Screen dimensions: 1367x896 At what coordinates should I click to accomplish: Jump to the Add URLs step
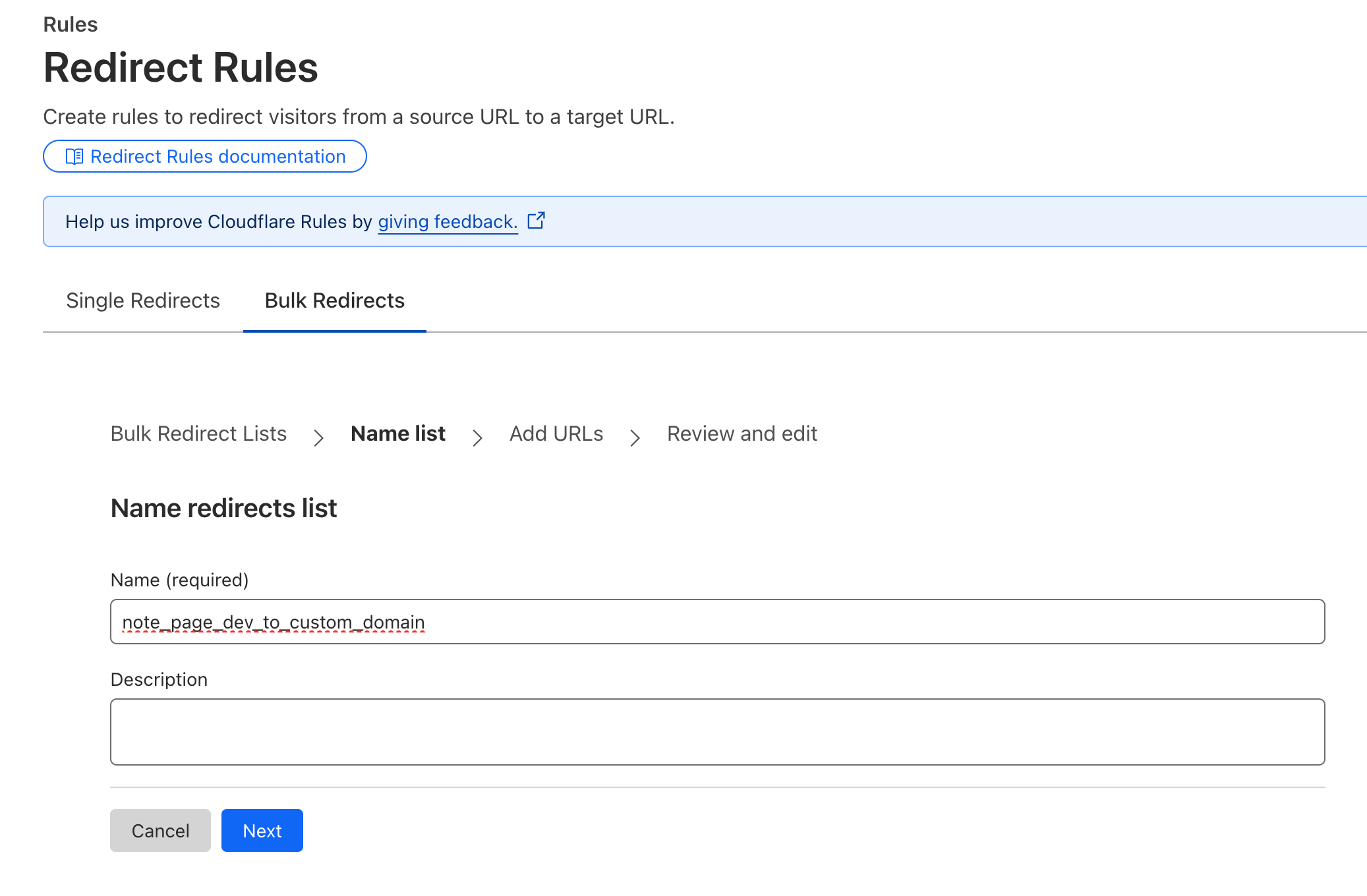[556, 434]
